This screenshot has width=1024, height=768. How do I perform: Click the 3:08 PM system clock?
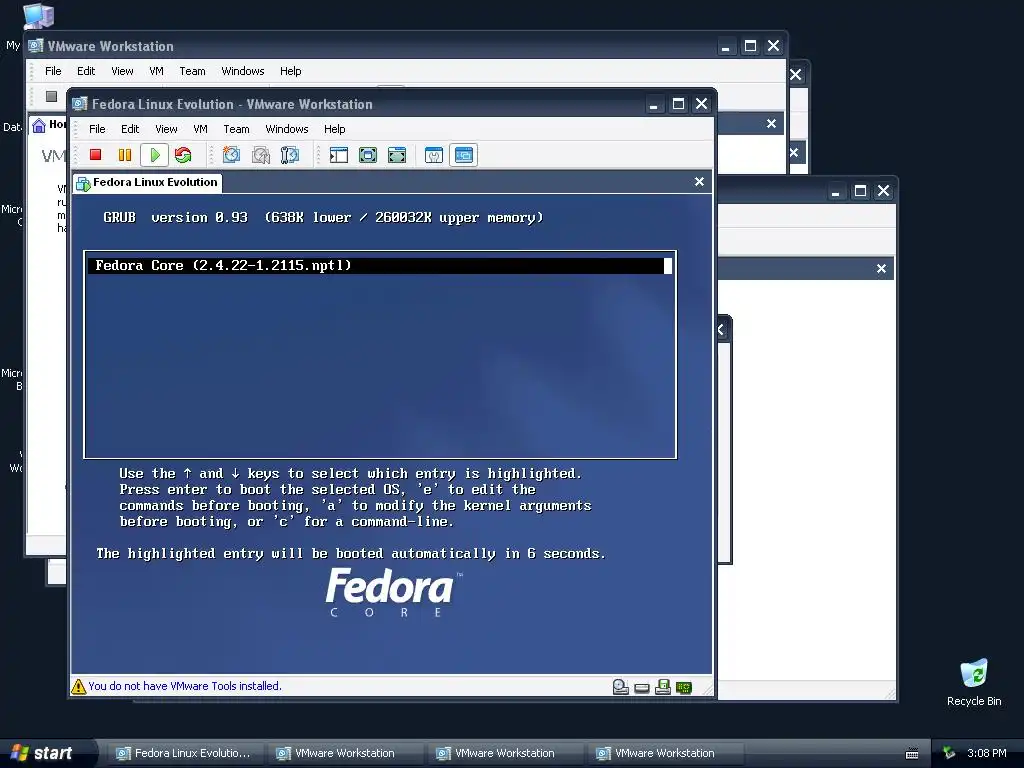click(986, 753)
